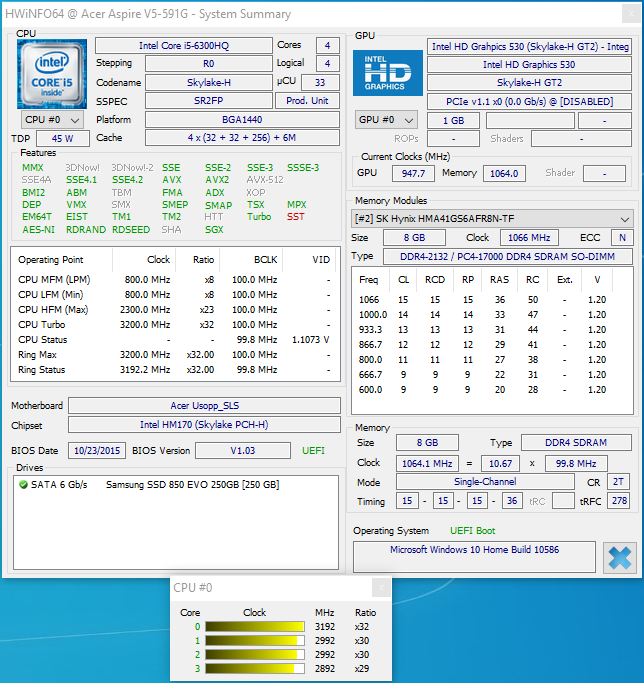The image size is (644, 683).
Task: Close the CPU #0 clock window
Action: 381,588
